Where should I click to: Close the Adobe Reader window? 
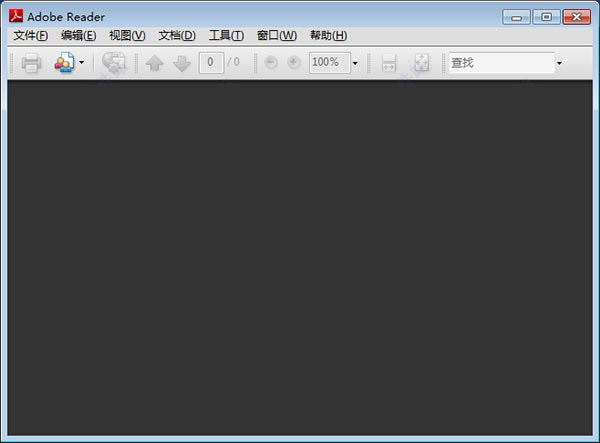coord(577,17)
